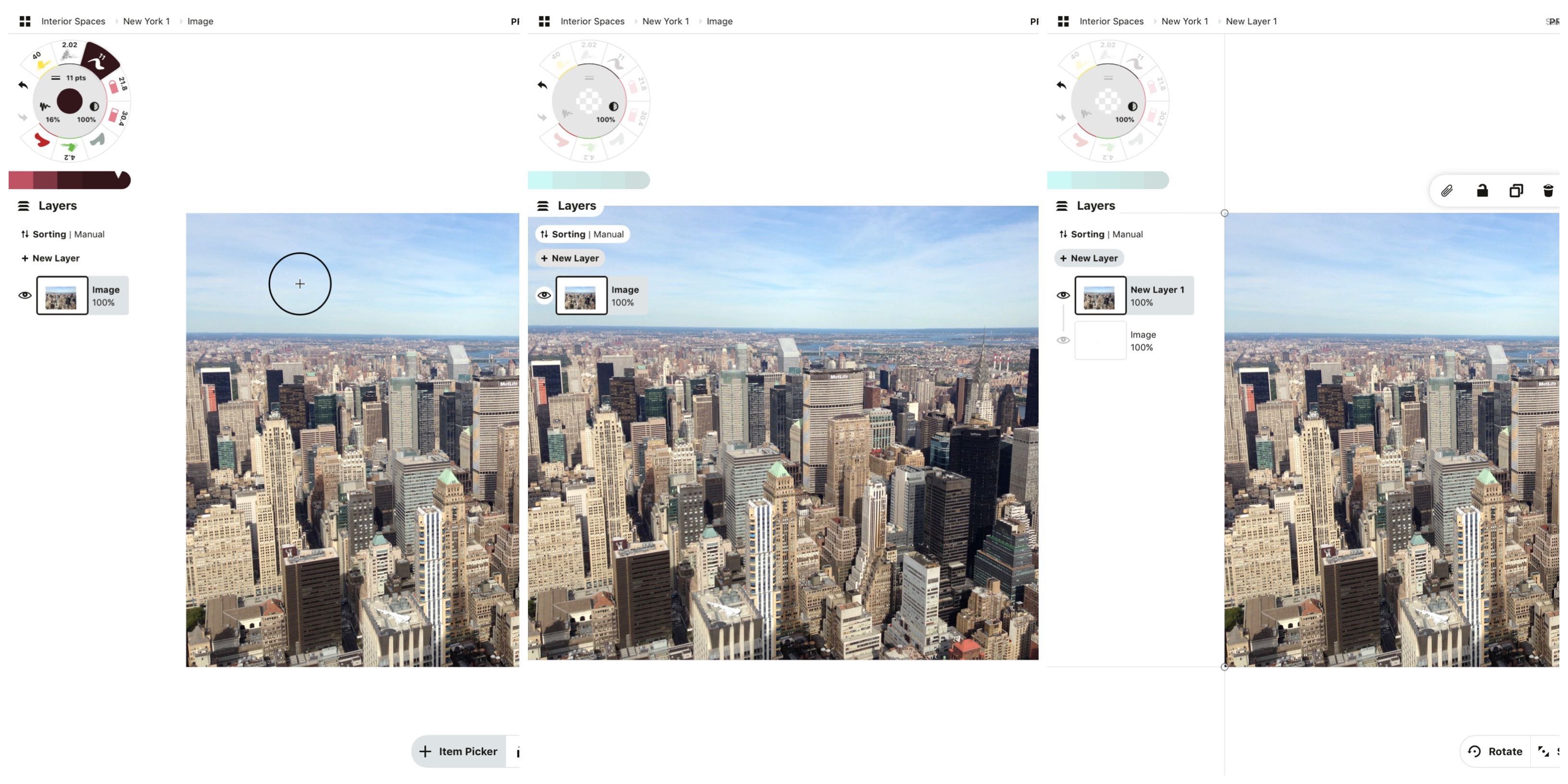The height and width of the screenshot is (784, 1568).
Task: Click the undo arrow in right screenshot
Action: point(1062,85)
